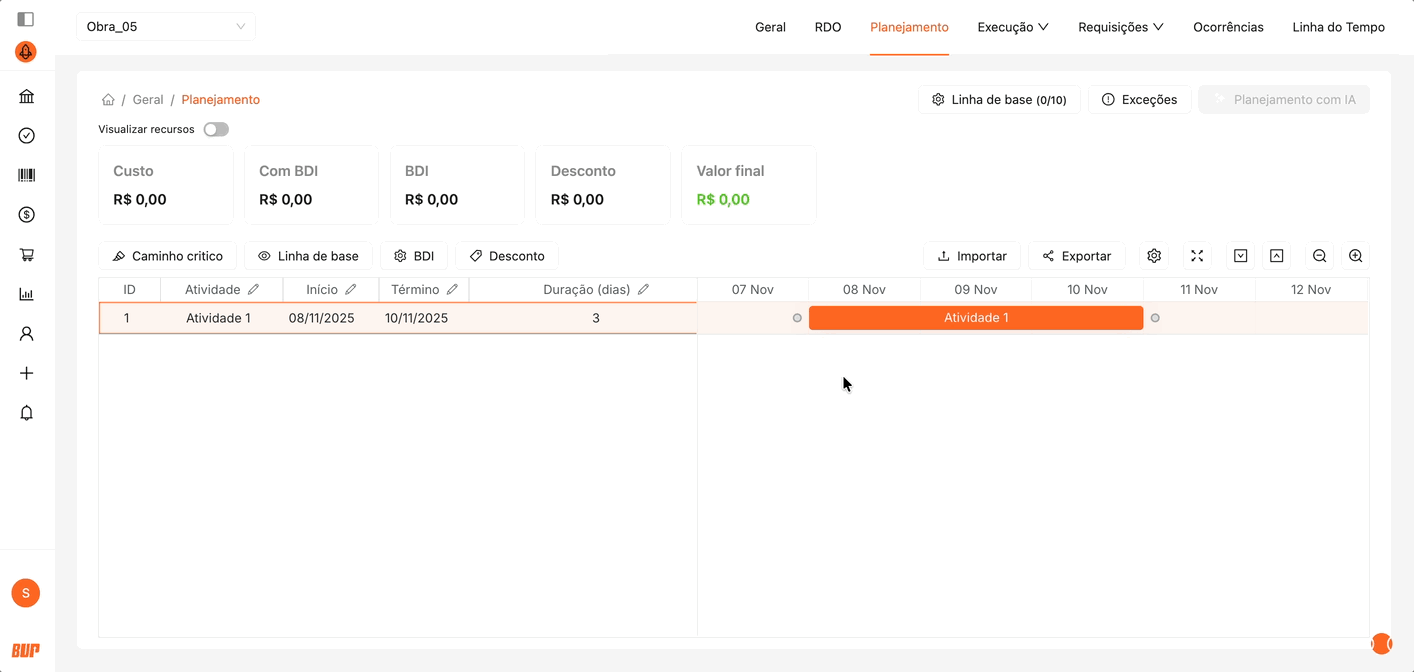The width and height of the screenshot is (1414, 672).
Task: Click the Importar button
Action: (x=972, y=256)
